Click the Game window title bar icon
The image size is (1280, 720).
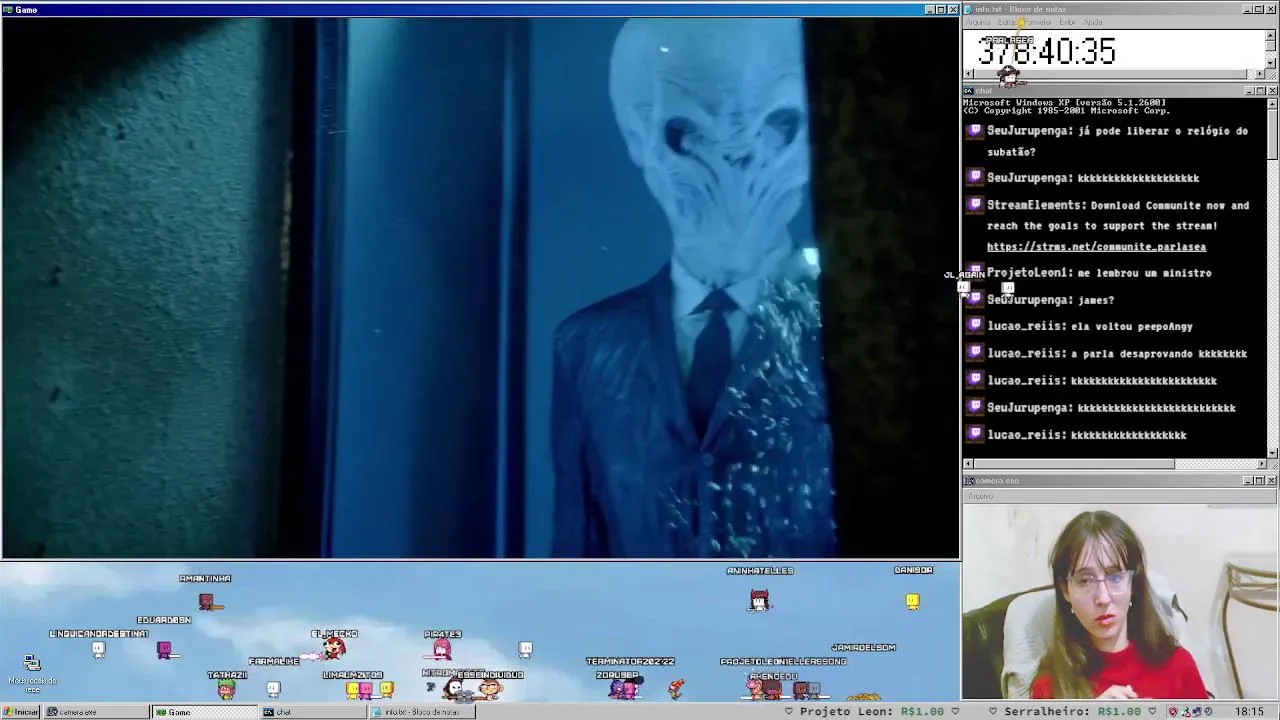point(8,10)
